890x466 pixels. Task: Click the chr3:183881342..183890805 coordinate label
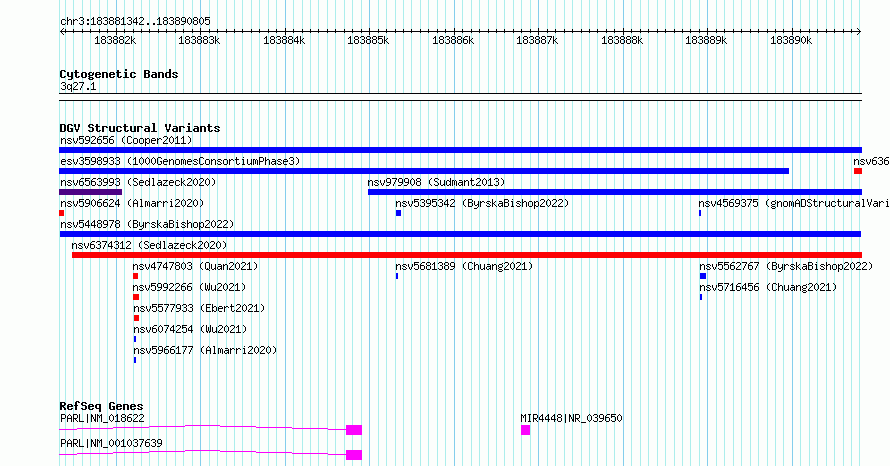click(x=135, y=22)
